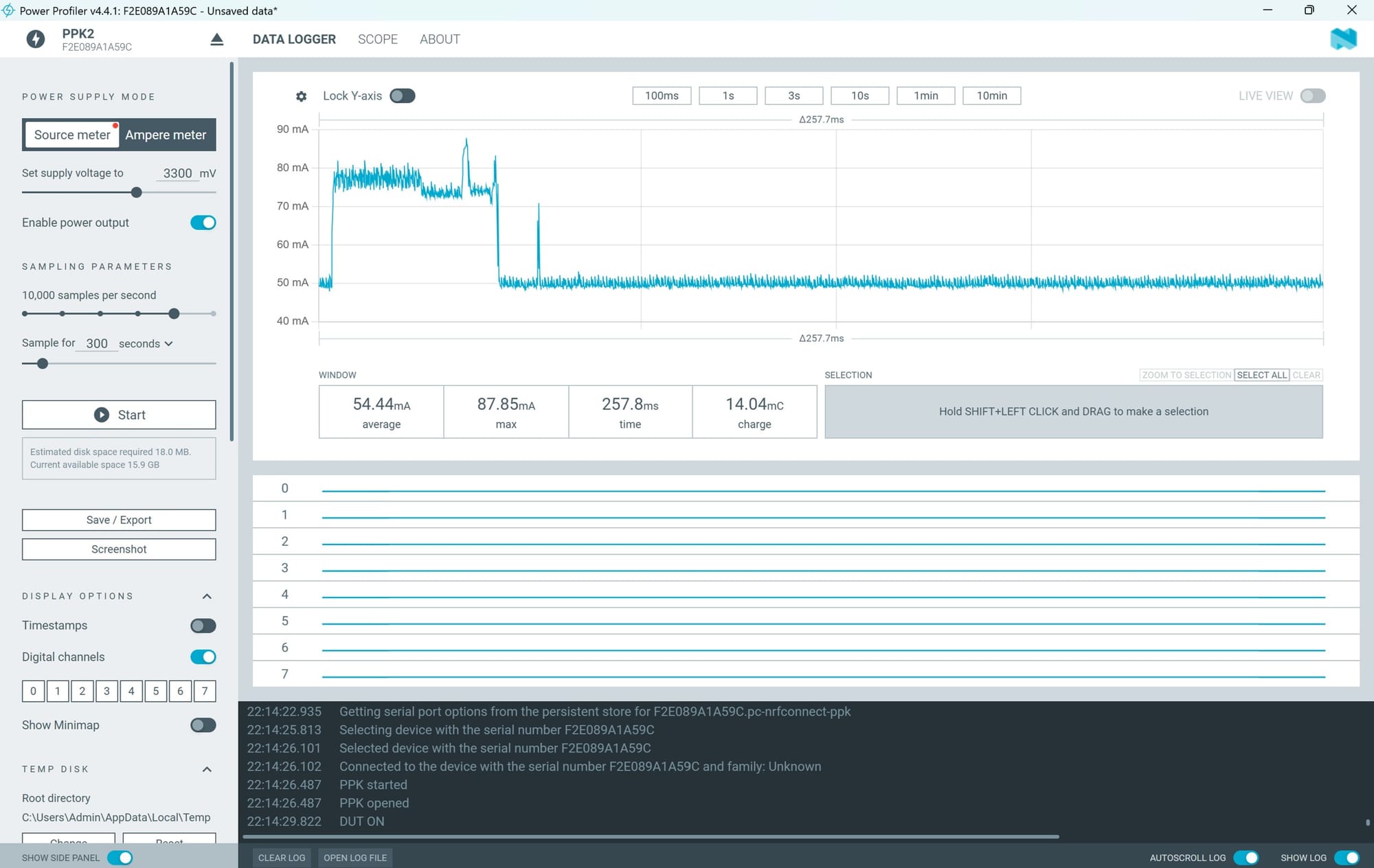Click the 87.85mA max value
Image resolution: width=1374 pixels, height=868 pixels.
coord(506,404)
